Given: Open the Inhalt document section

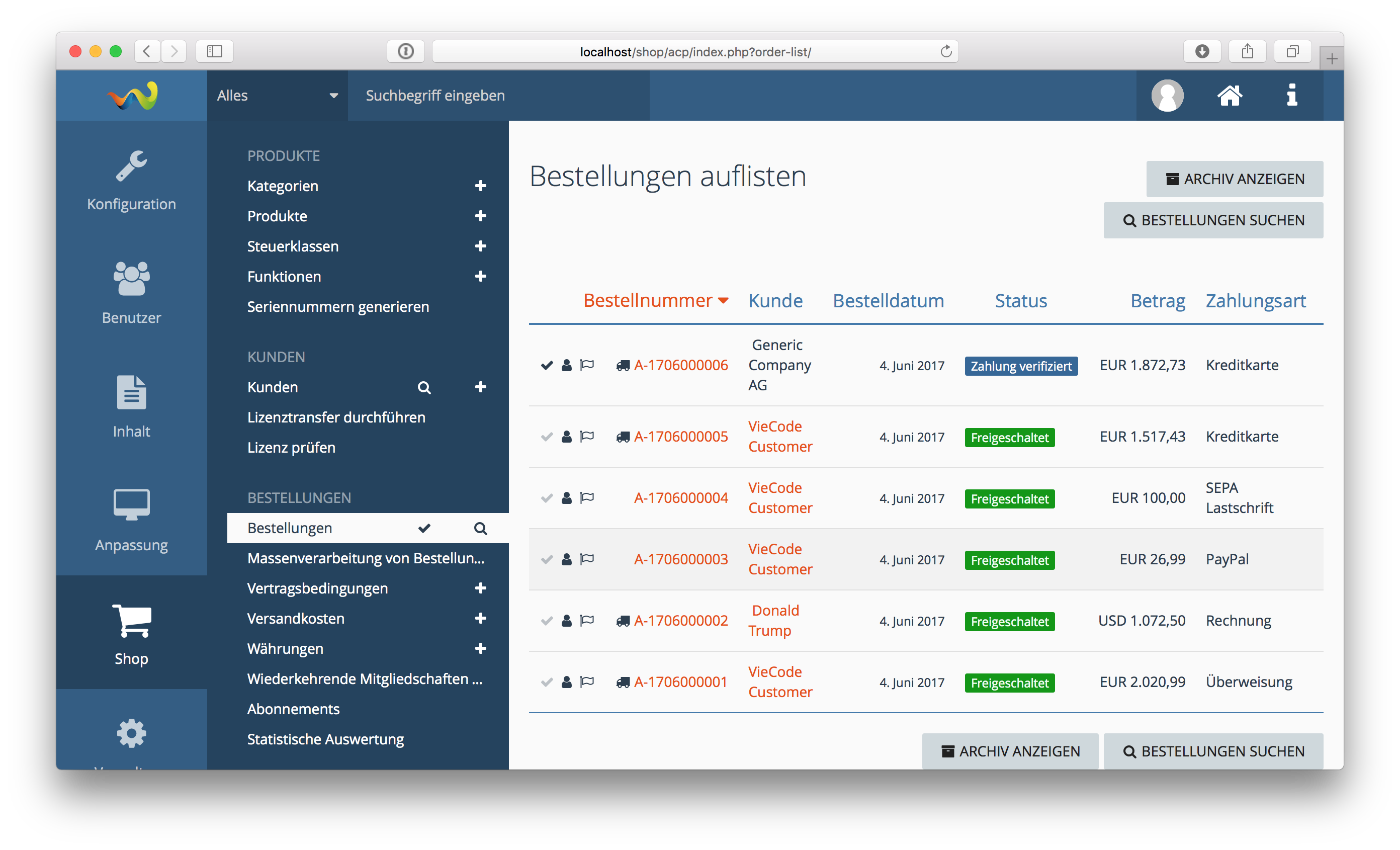Looking at the screenshot, I should (x=131, y=407).
